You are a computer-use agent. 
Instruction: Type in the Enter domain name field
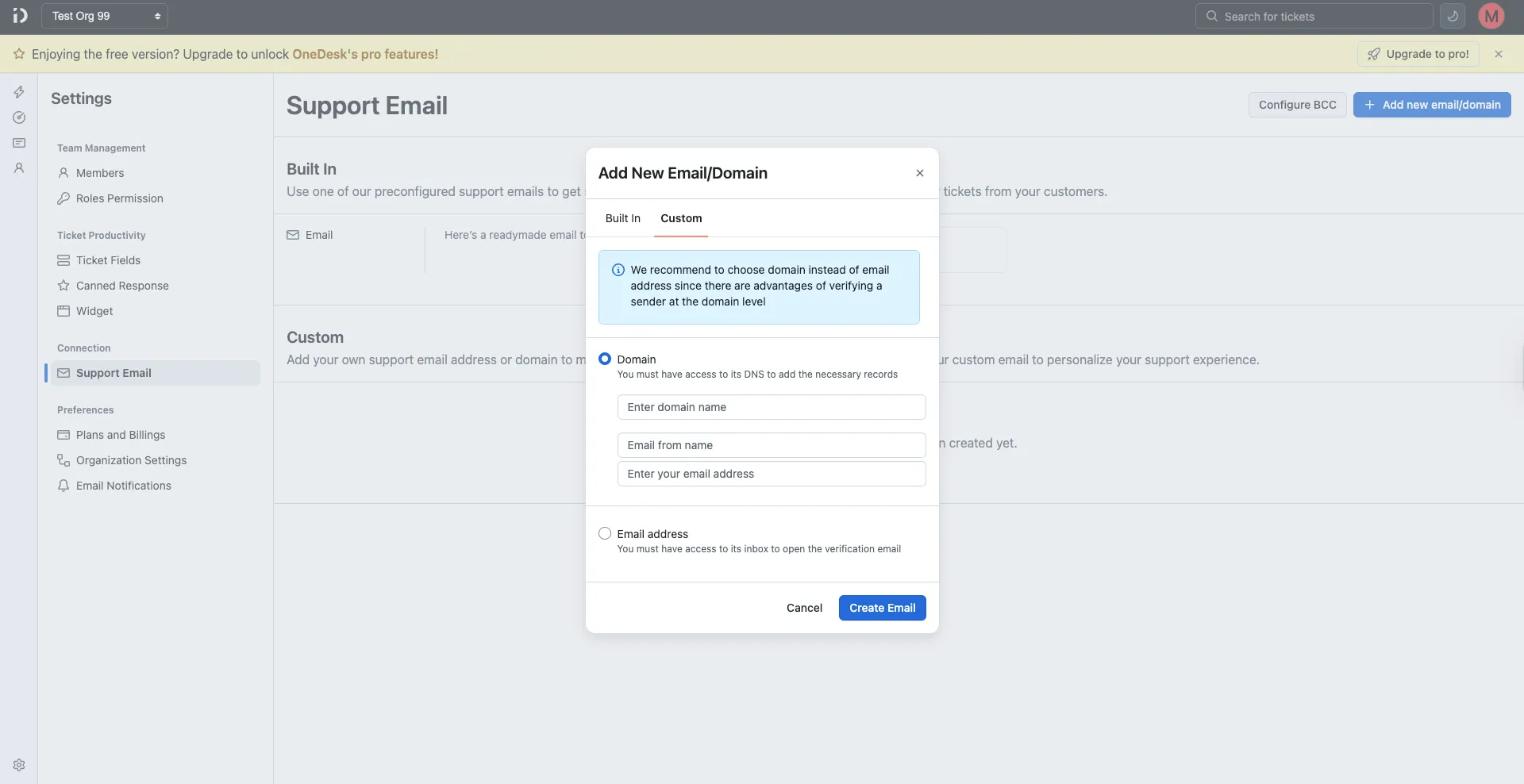pos(771,406)
